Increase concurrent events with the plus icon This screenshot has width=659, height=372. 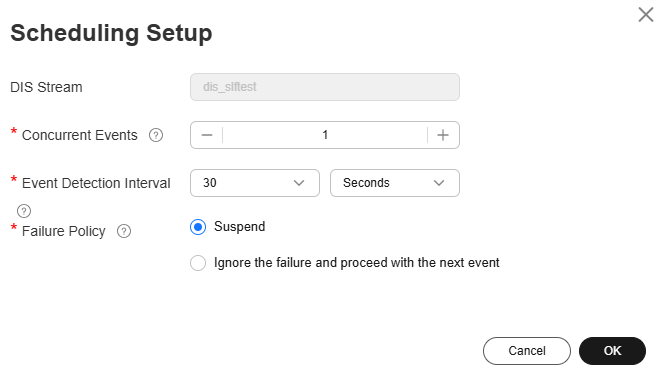pyautogui.click(x=443, y=135)
